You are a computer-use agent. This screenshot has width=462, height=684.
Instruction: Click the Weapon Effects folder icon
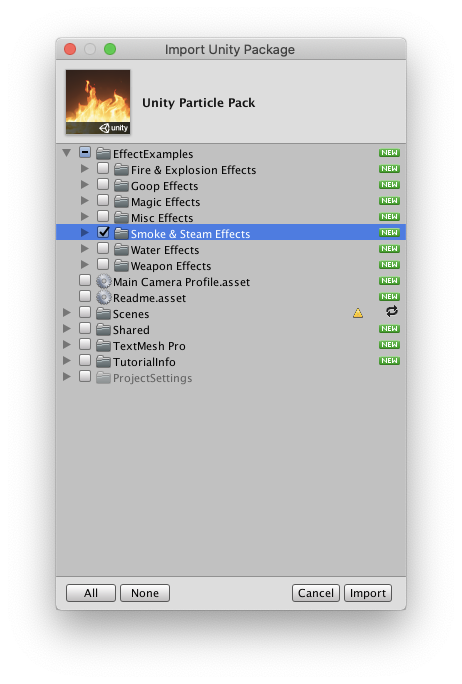[121, 265]
